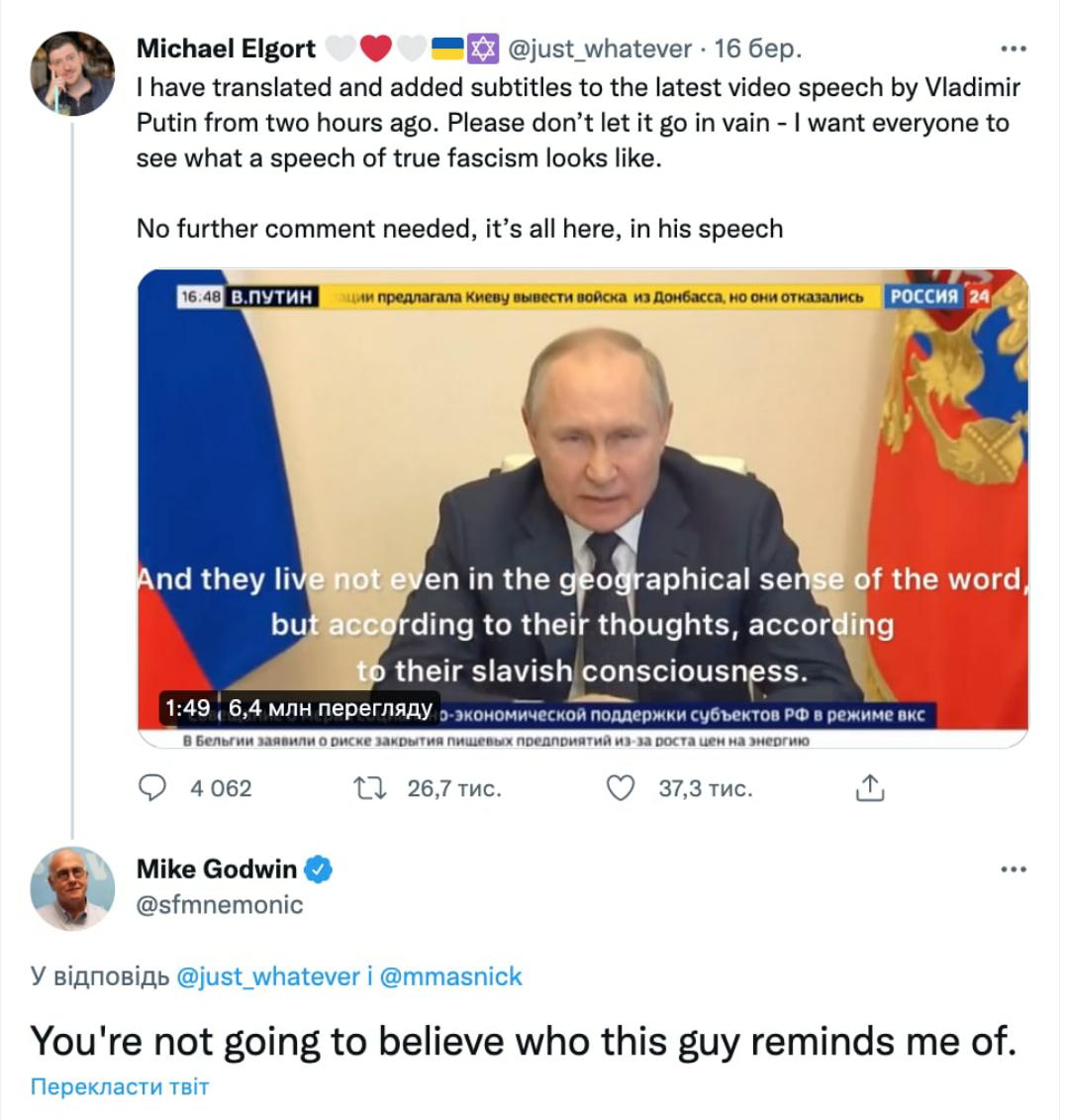Open Michael Elgort's profile picture
Image resolution: width=1069 pixels, height=1120 pixels.
[71, 73]
